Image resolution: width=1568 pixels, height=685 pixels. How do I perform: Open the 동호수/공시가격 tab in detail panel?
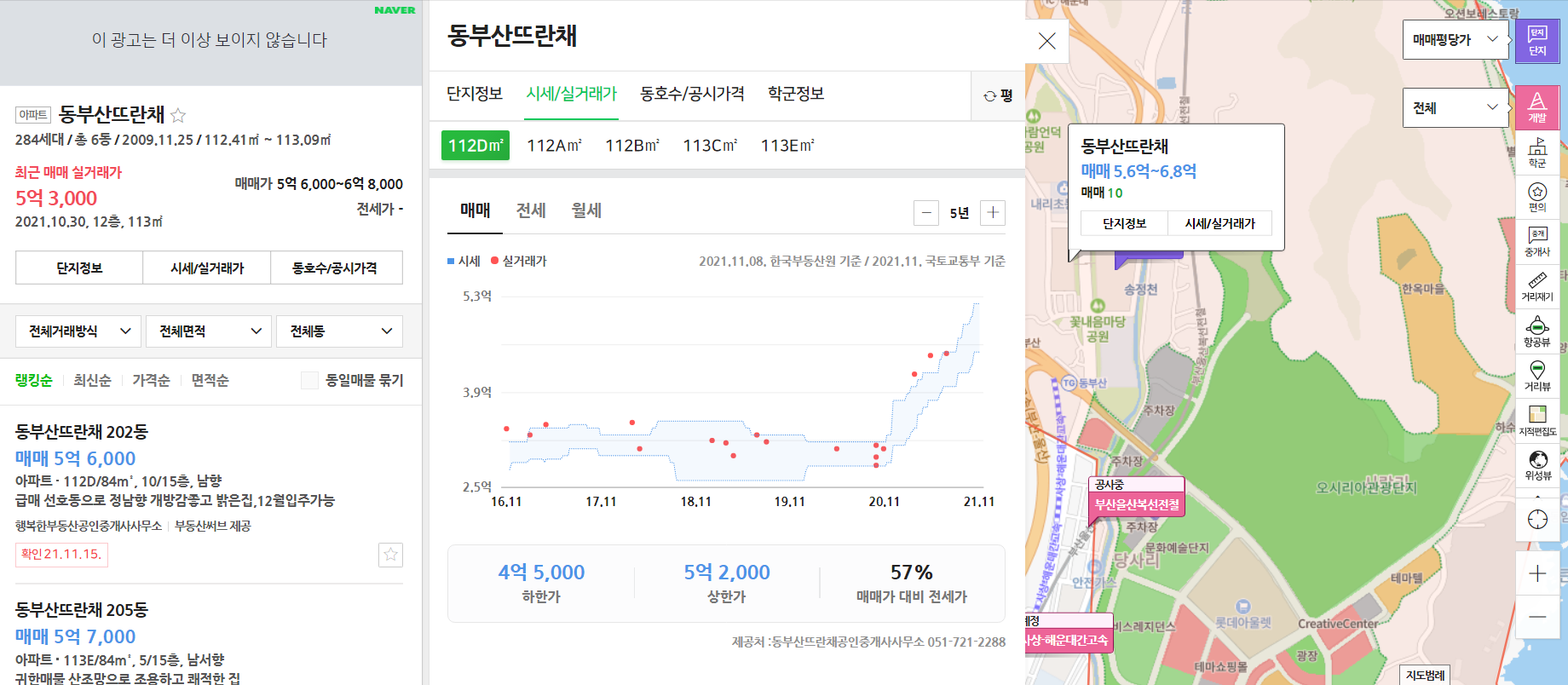pyautogui.click(x=692, y=94)
